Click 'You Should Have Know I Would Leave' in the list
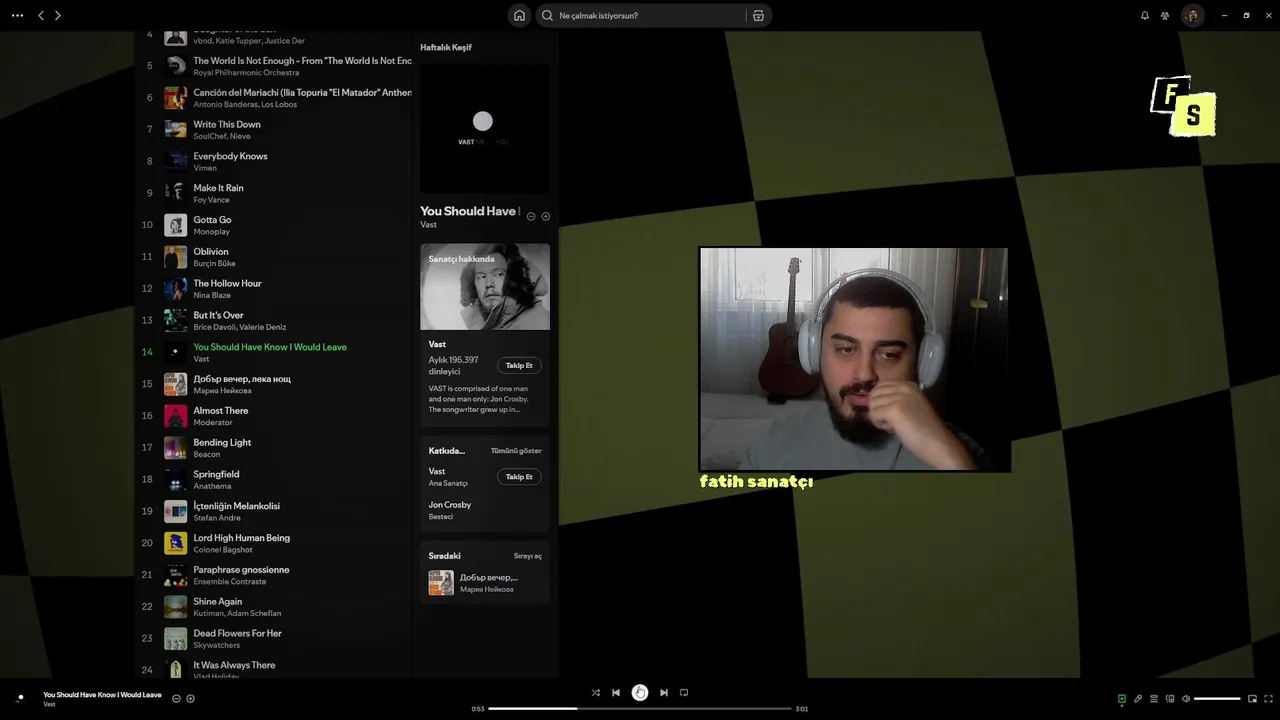The height and width of the screenshot is (720, 1280). tap(270, 347)
